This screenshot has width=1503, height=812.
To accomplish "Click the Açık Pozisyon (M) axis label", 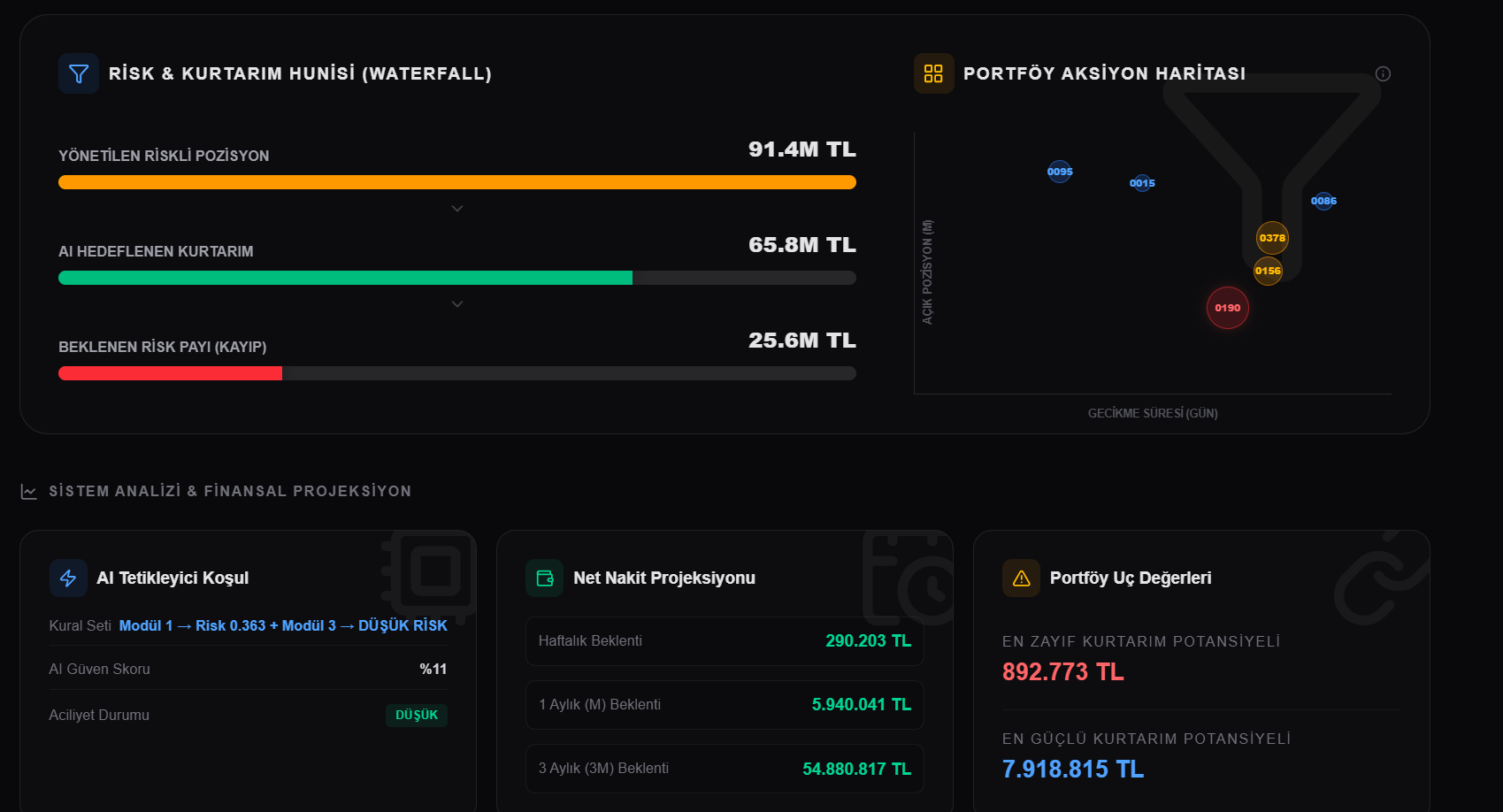I will pyautogui.click(x=927, y=272).
